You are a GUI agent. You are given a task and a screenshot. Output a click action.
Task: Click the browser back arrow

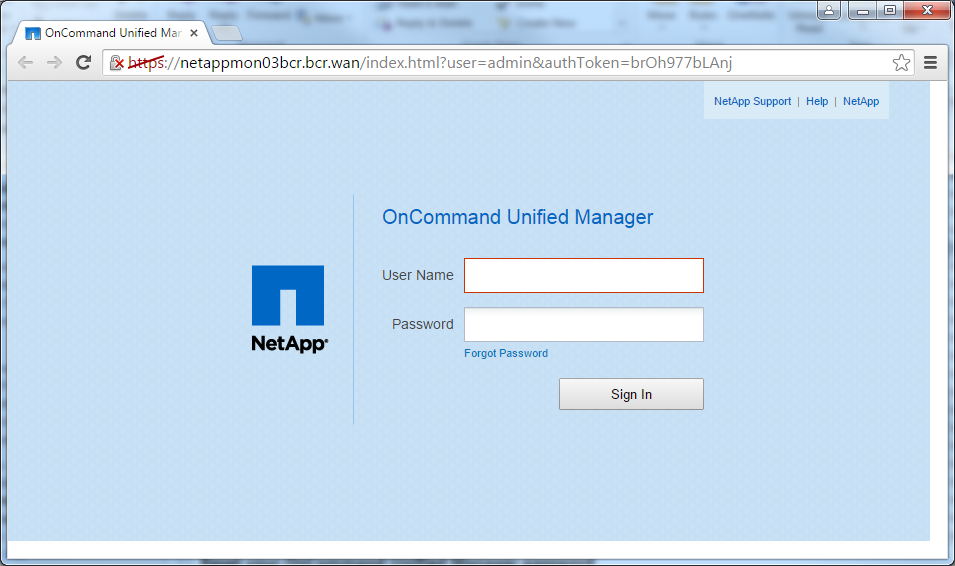click(25, 63)
